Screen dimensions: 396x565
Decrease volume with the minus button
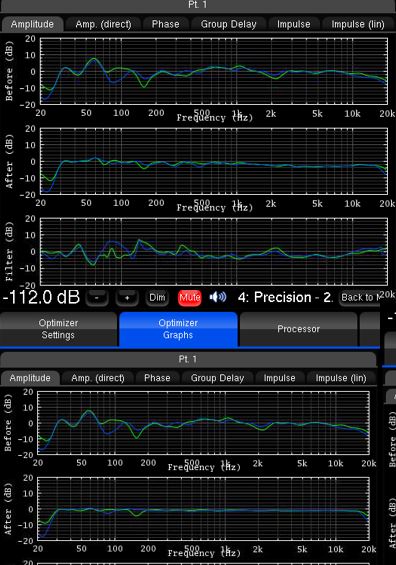click(x=97, y=298)
